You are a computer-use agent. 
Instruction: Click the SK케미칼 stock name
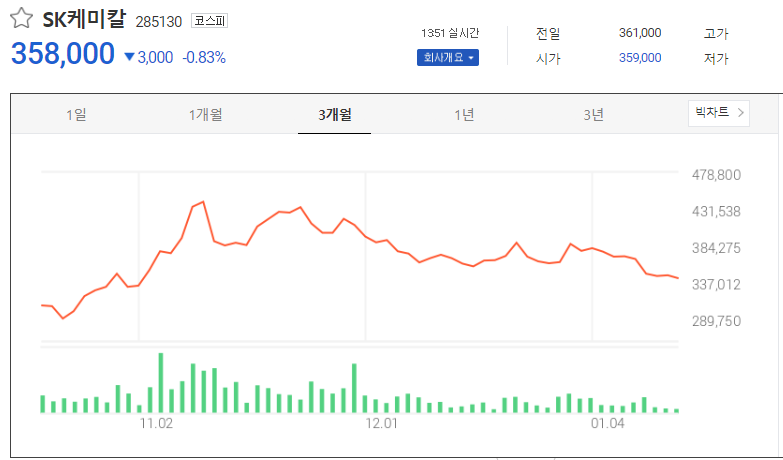[84, 19]
